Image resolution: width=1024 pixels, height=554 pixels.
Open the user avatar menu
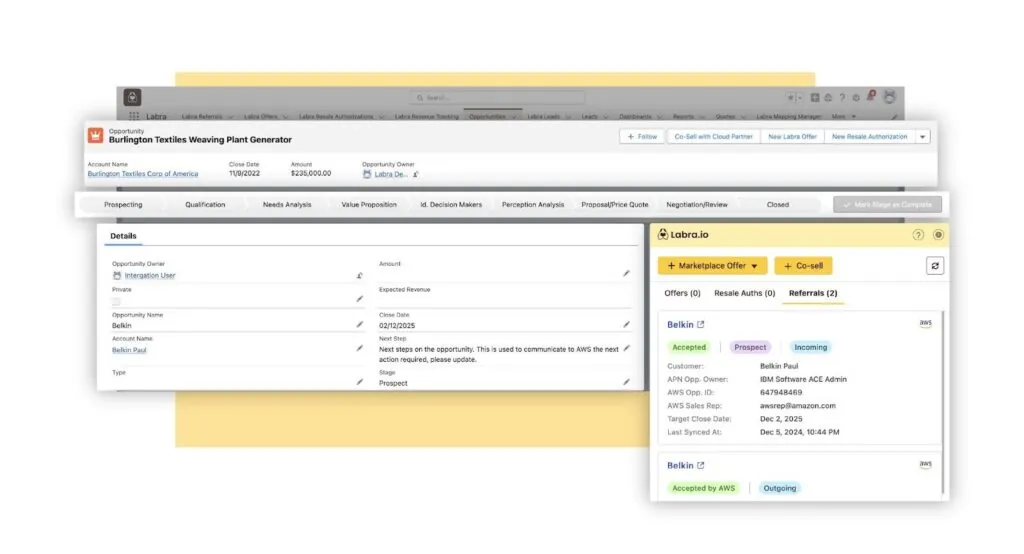pyautogui.click(x=889, y=97)
